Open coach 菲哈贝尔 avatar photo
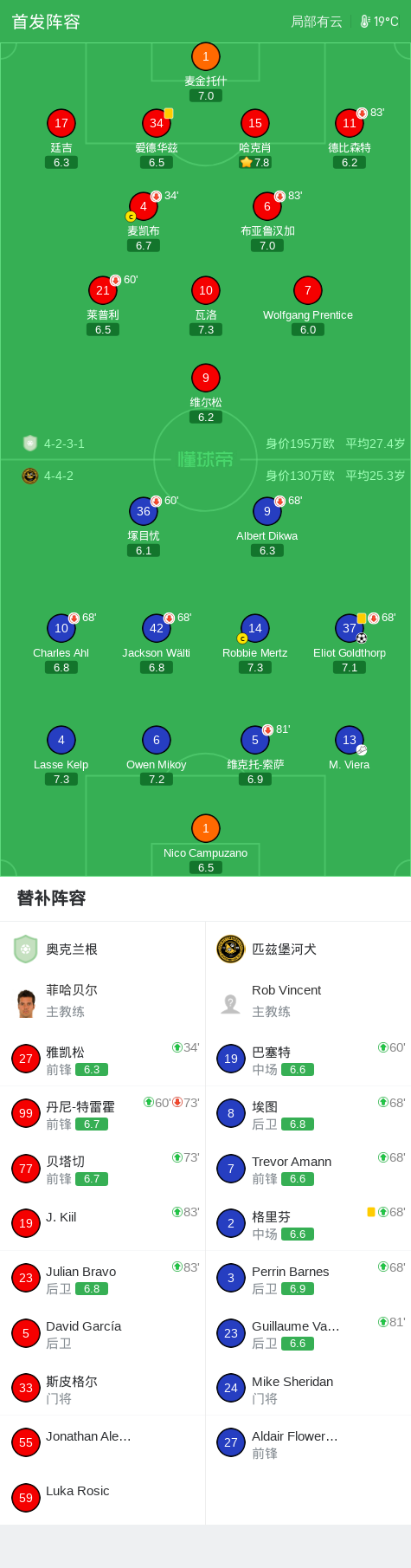This screenshot has height=1568, width=411. pyautogui.click(x=26, y=1003)
